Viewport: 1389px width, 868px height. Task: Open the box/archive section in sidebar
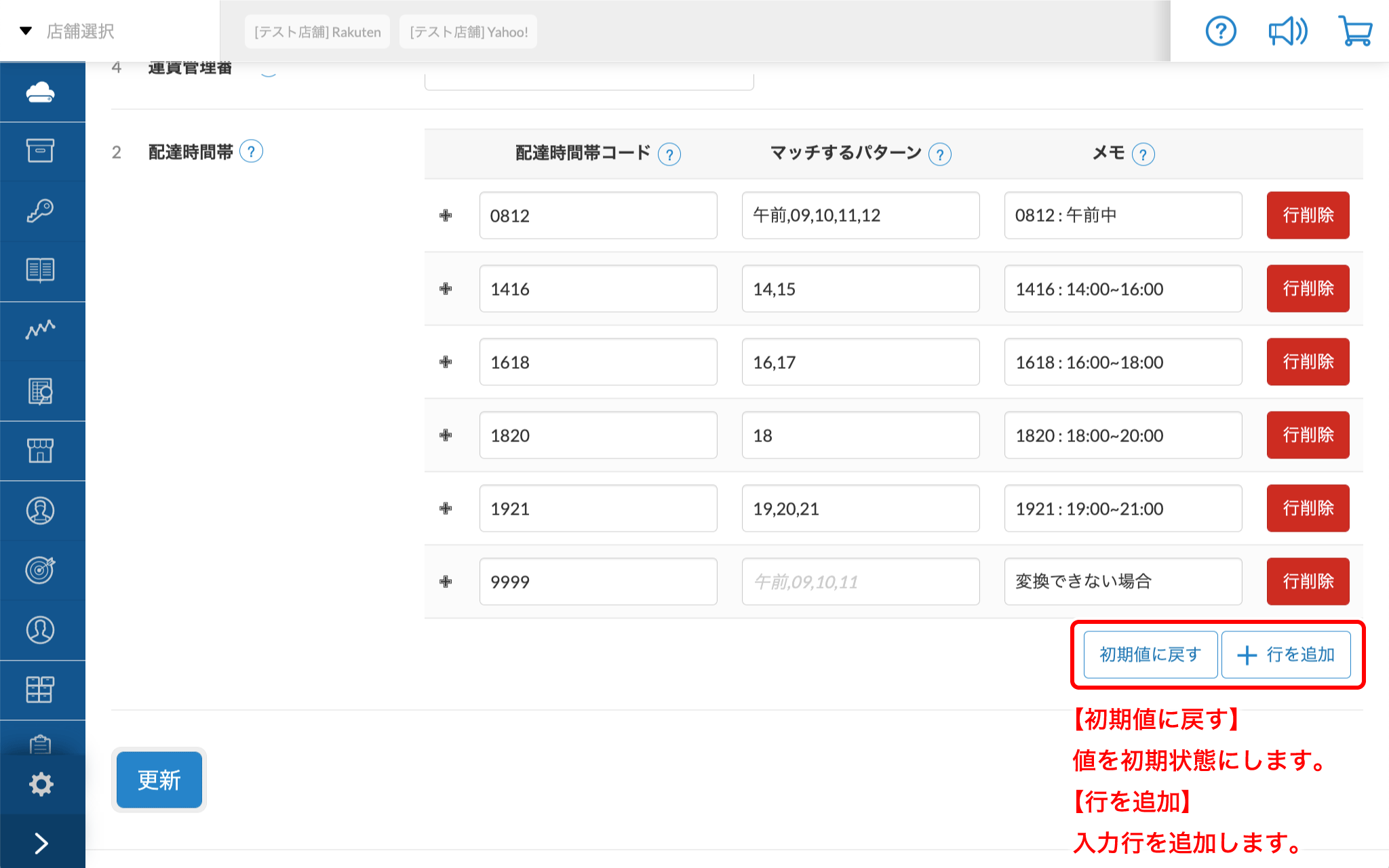pyautogui.click(x=42, y=151)
